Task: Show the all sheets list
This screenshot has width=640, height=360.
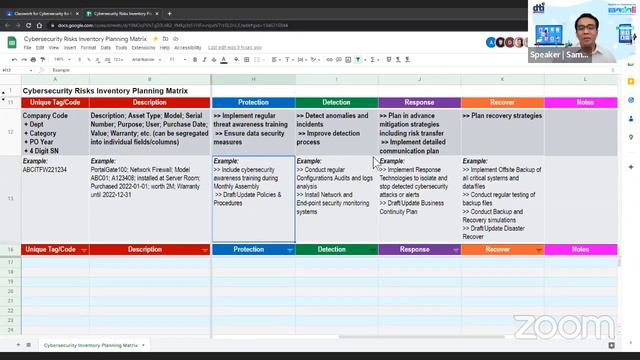Action: click(x=29, y=345)
